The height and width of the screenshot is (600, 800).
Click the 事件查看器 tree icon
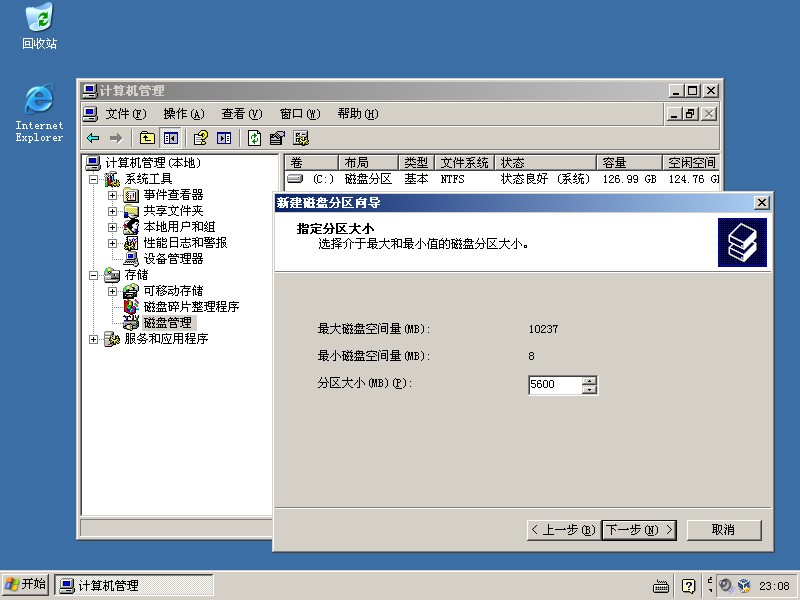tap(131, 195)
